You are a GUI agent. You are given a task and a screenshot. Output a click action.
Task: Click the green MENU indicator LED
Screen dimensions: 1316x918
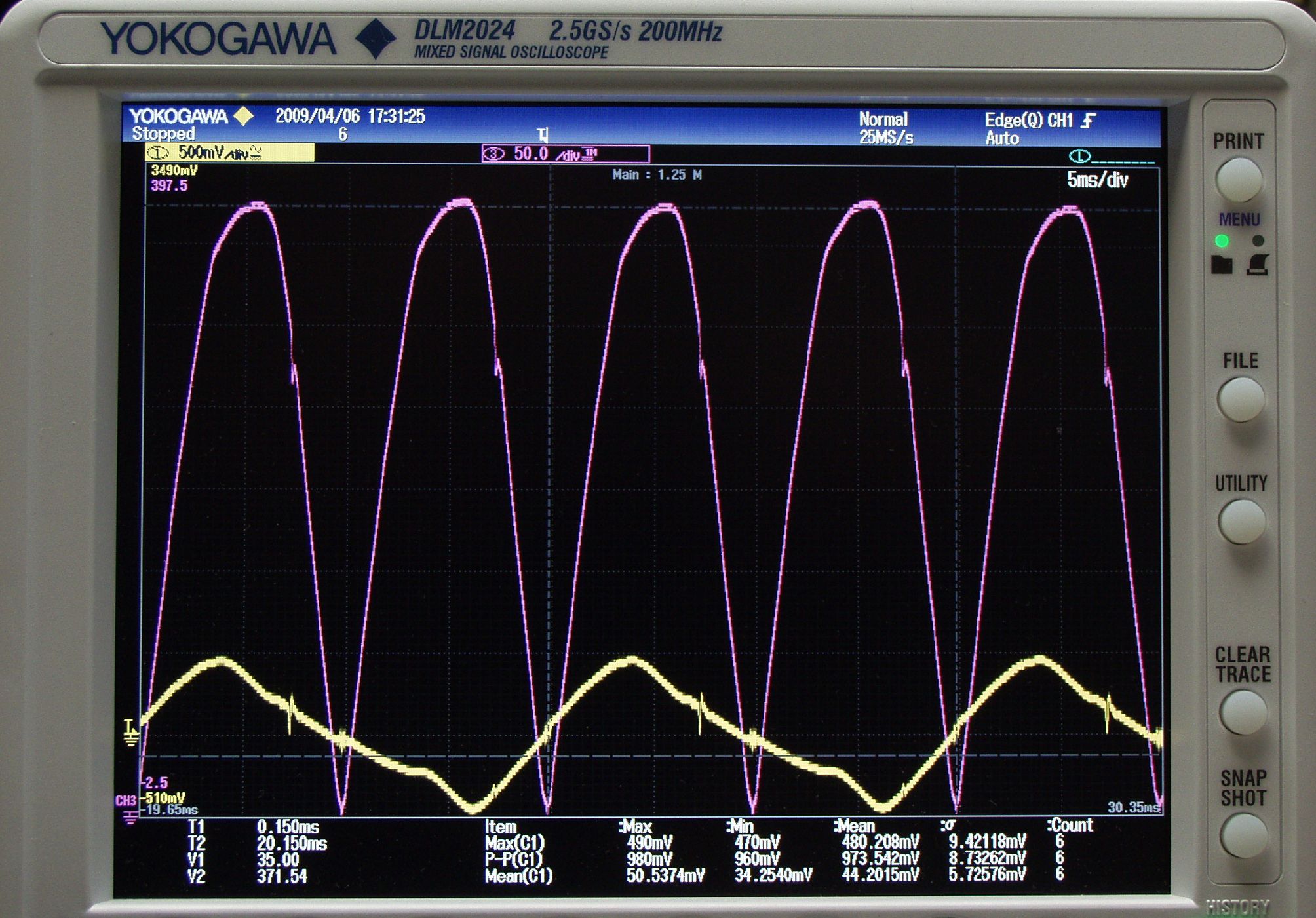tap(1222, 240)
